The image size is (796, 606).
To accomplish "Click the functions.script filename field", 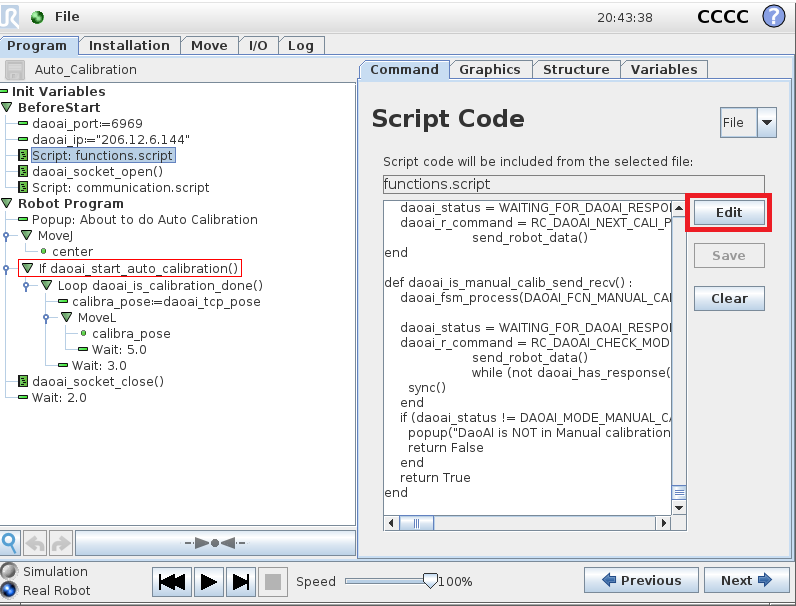I will pyautogui.click(x=574, y=184).
